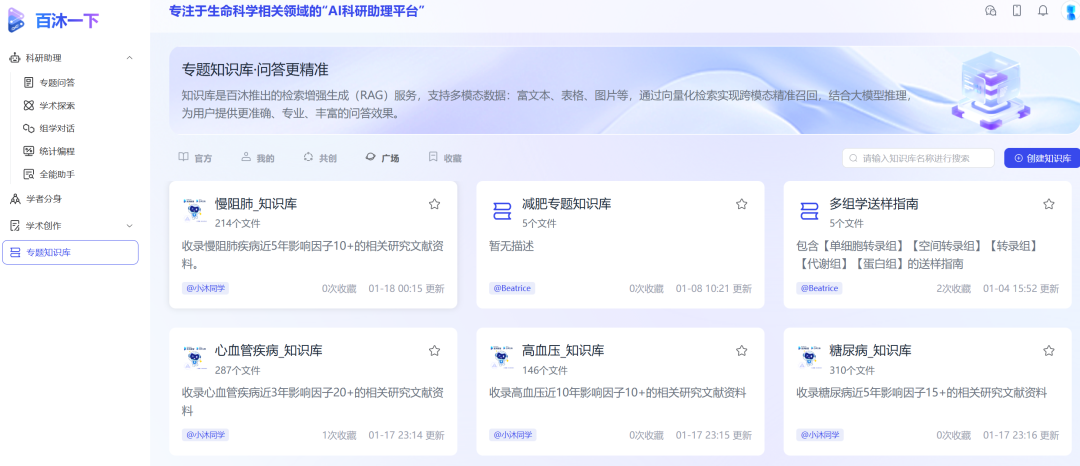Viewport: 1080px width, 466px height.
Task: Click 减肥专题知识库 card icon
Action: (x=502, y=211)
